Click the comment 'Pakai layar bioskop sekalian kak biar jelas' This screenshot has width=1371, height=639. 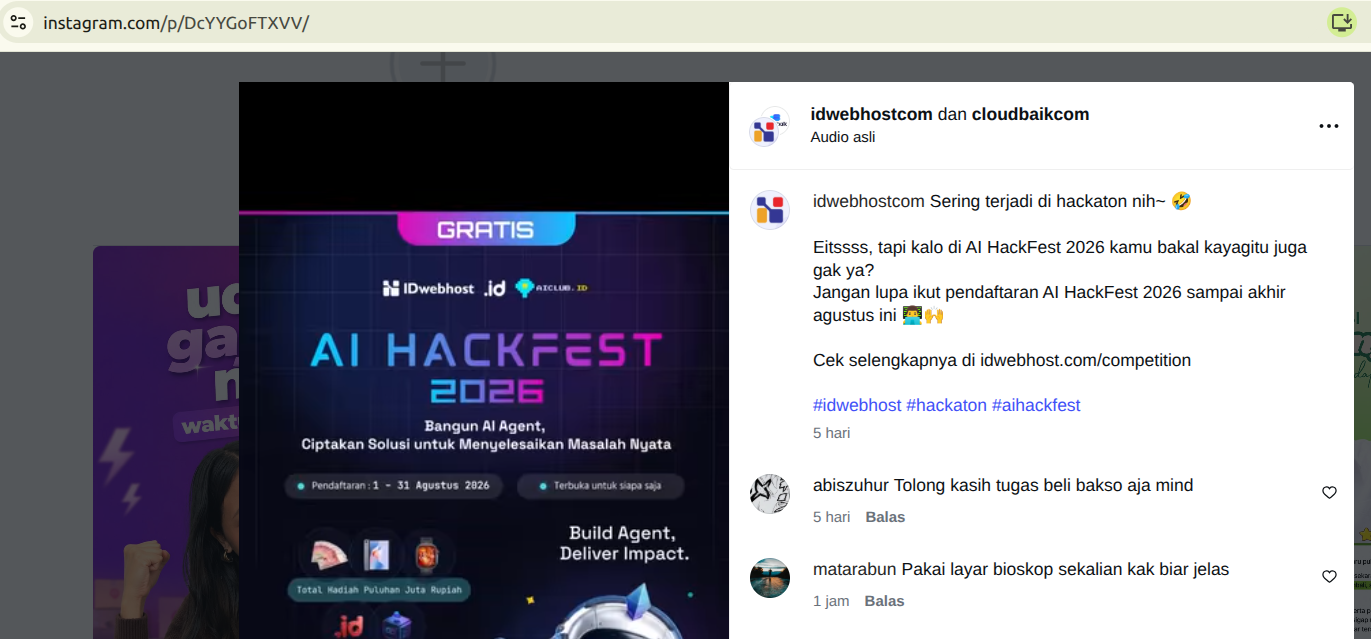1065,569
